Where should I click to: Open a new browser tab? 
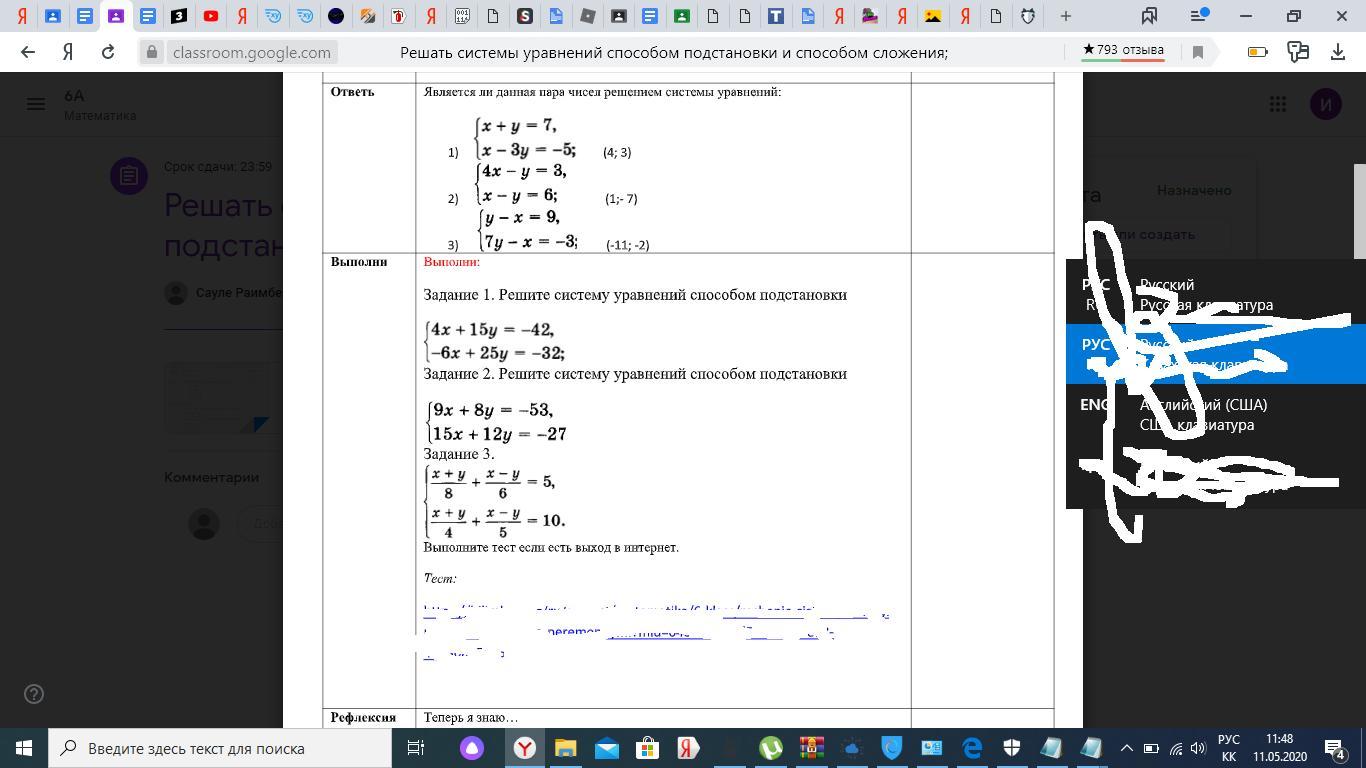coord(1066,16)
